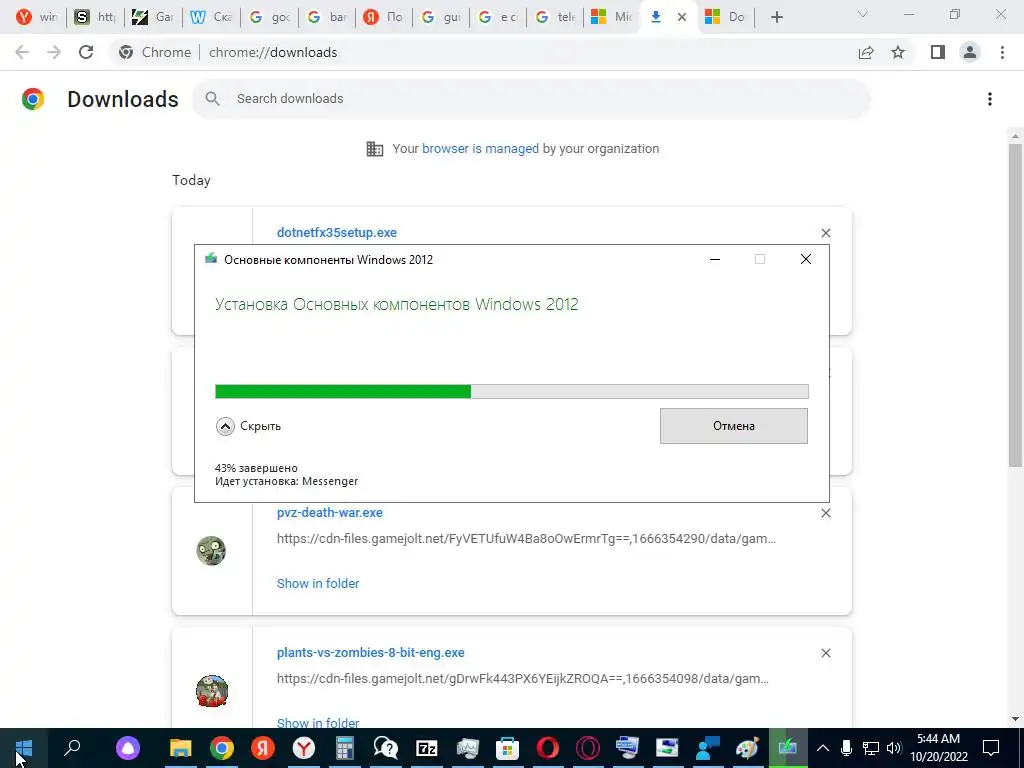This screenshot has width=1024, height=768.
Task: Open Chrome main three-dot menu
Action: click(1002, 52)
